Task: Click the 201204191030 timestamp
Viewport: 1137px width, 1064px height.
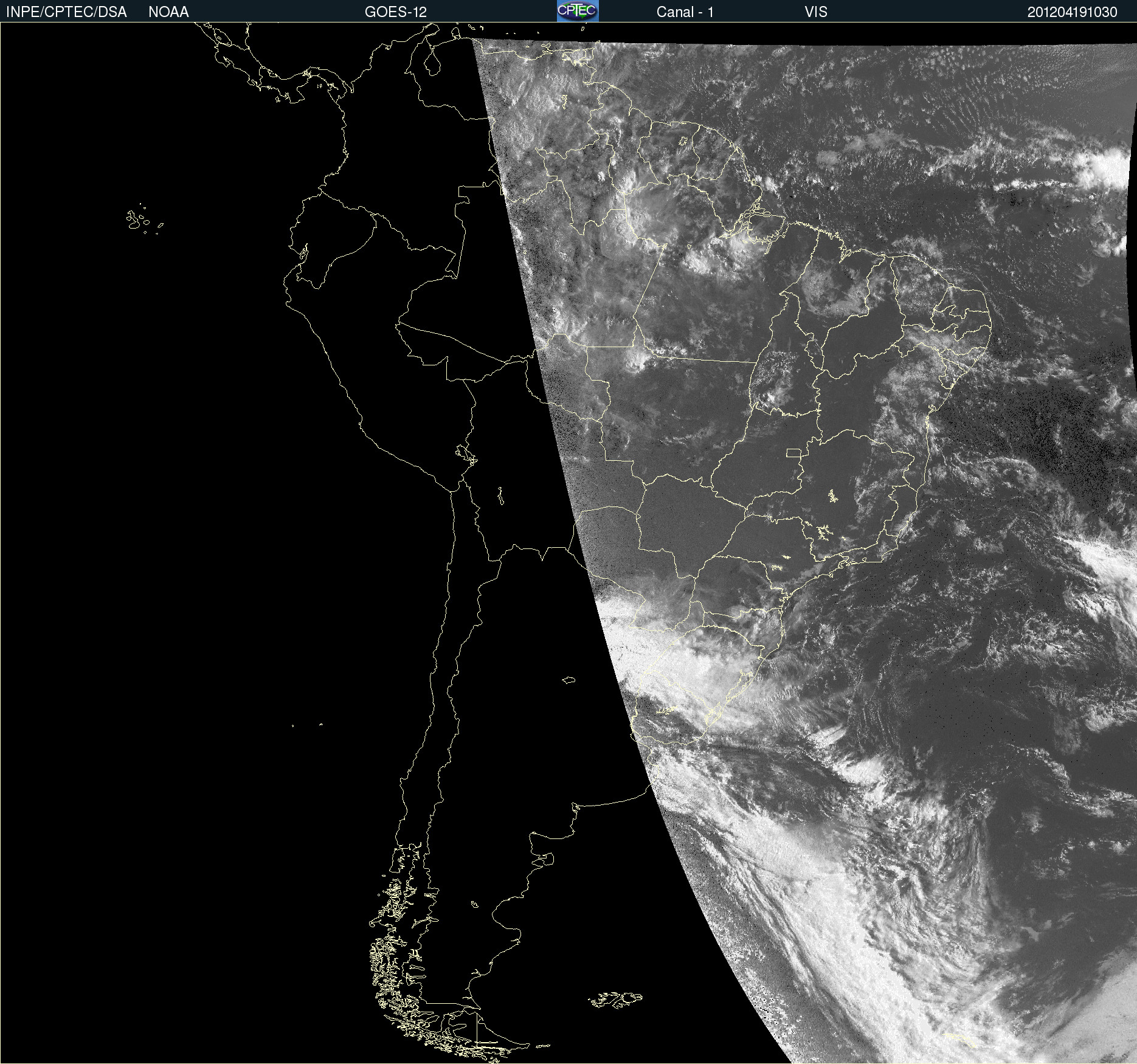Action: pos(1073,12)
